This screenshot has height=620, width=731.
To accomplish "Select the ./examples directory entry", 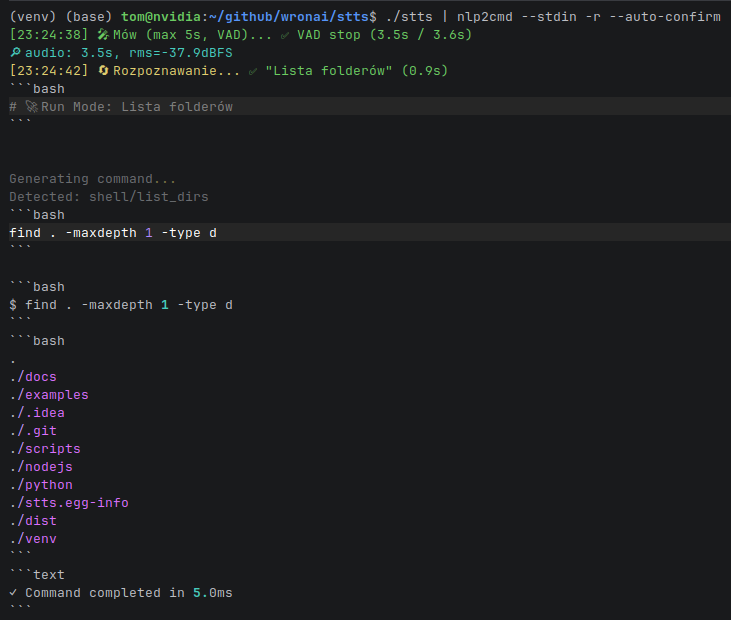I will (49, 395).
